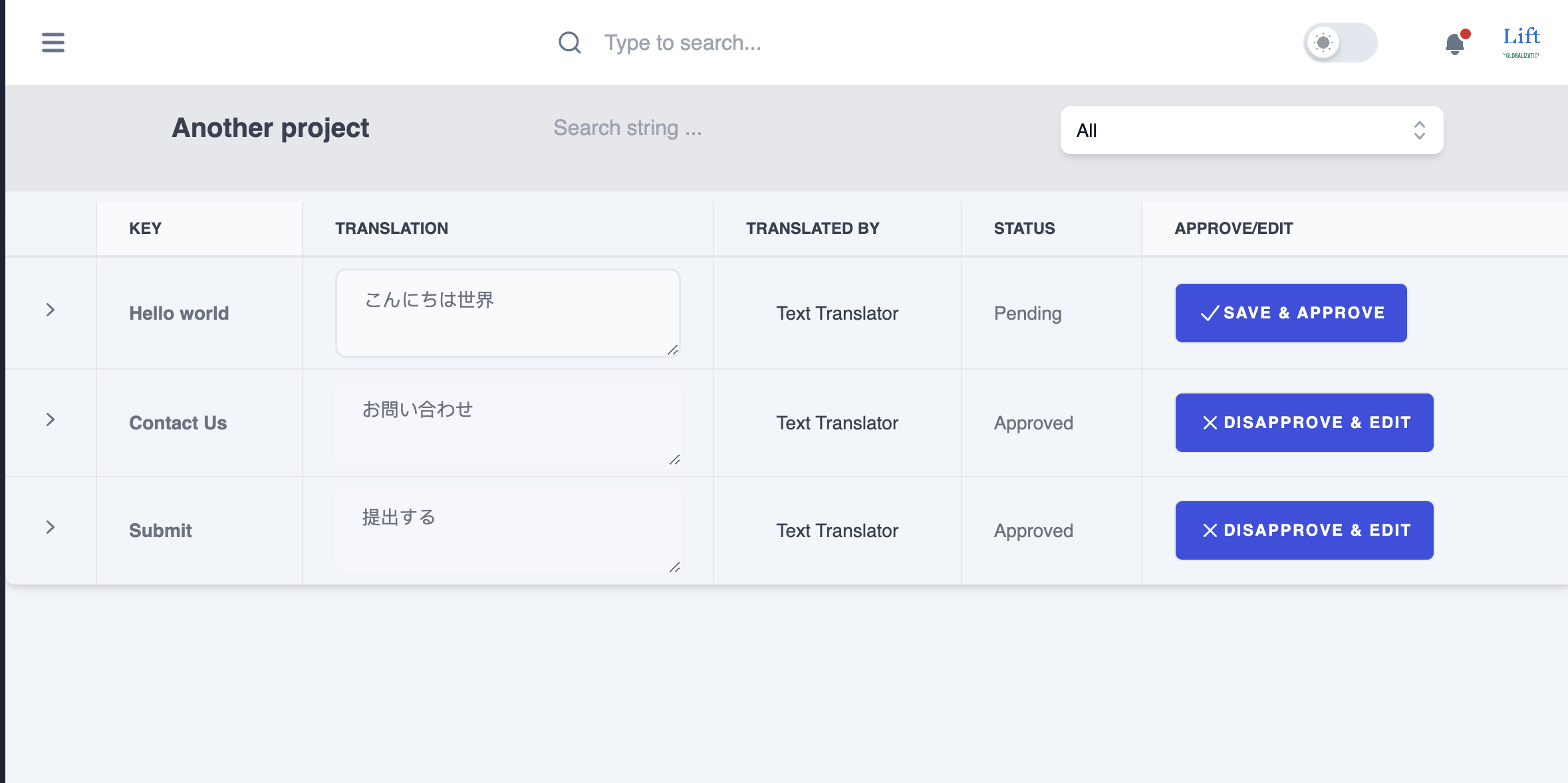
Task: Click Approved status in Contact Us row
Action: tap(1033, 423)
